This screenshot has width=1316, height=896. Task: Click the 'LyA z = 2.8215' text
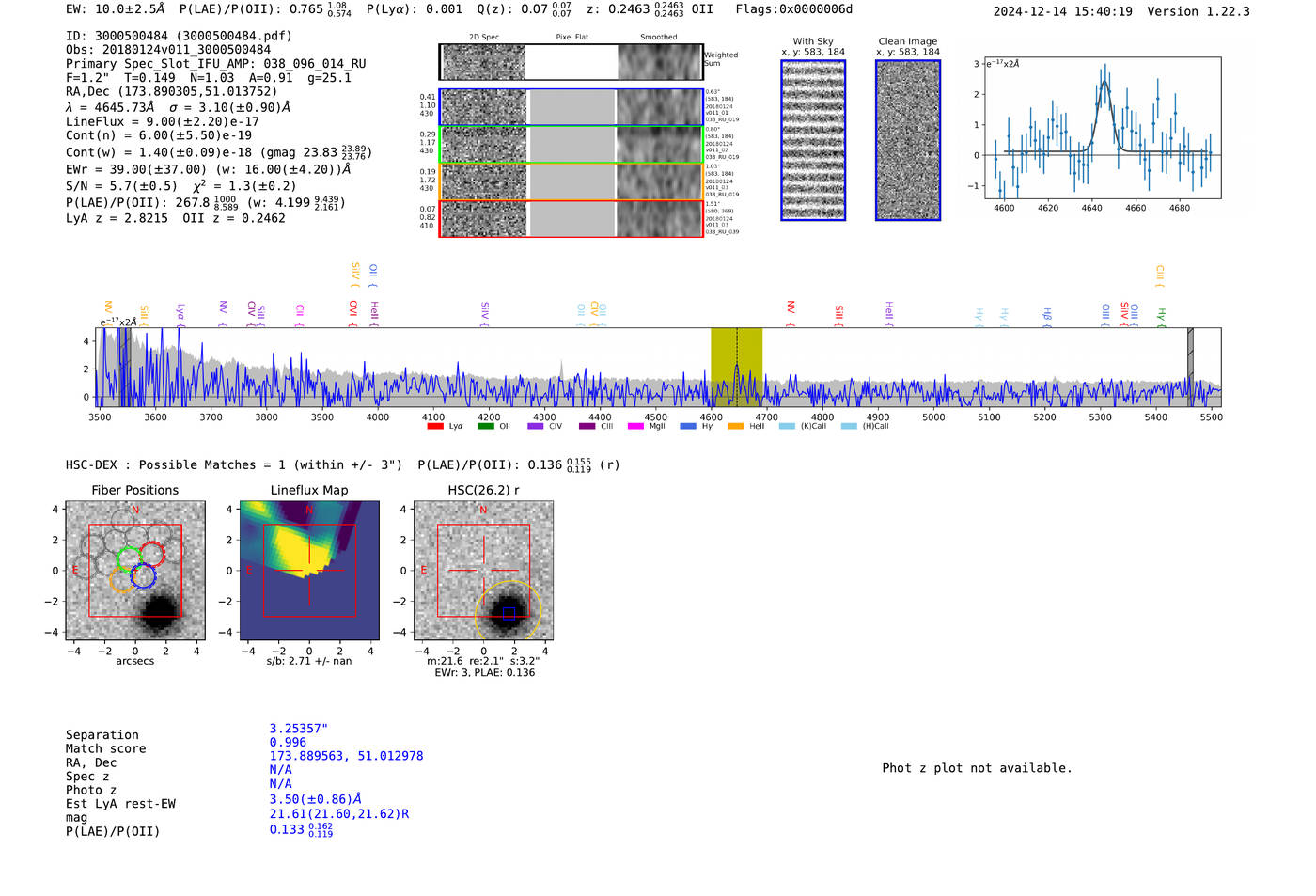click(x=117, y=218)
